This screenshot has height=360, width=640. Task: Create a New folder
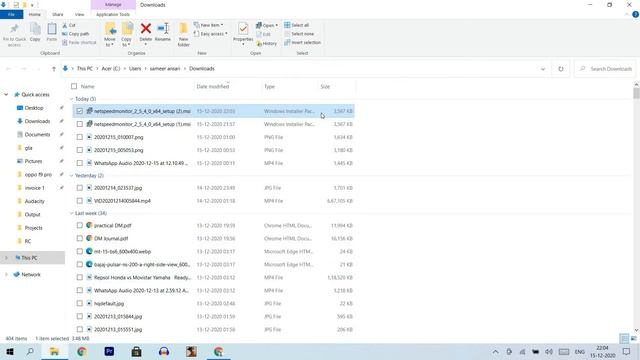[x=183, y=35]
